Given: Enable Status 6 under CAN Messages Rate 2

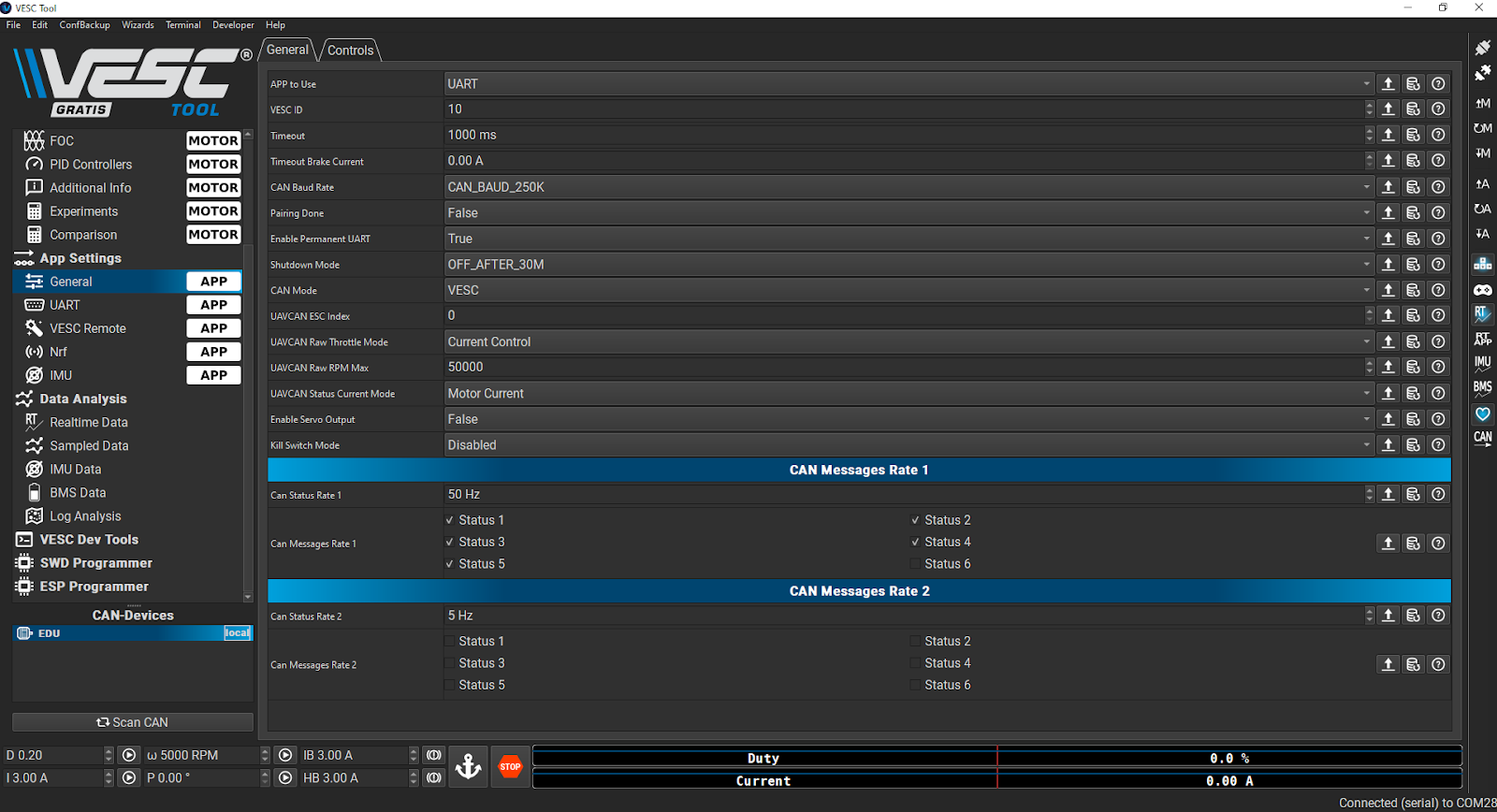Looking at the screenshot, I should coord(941,685).
